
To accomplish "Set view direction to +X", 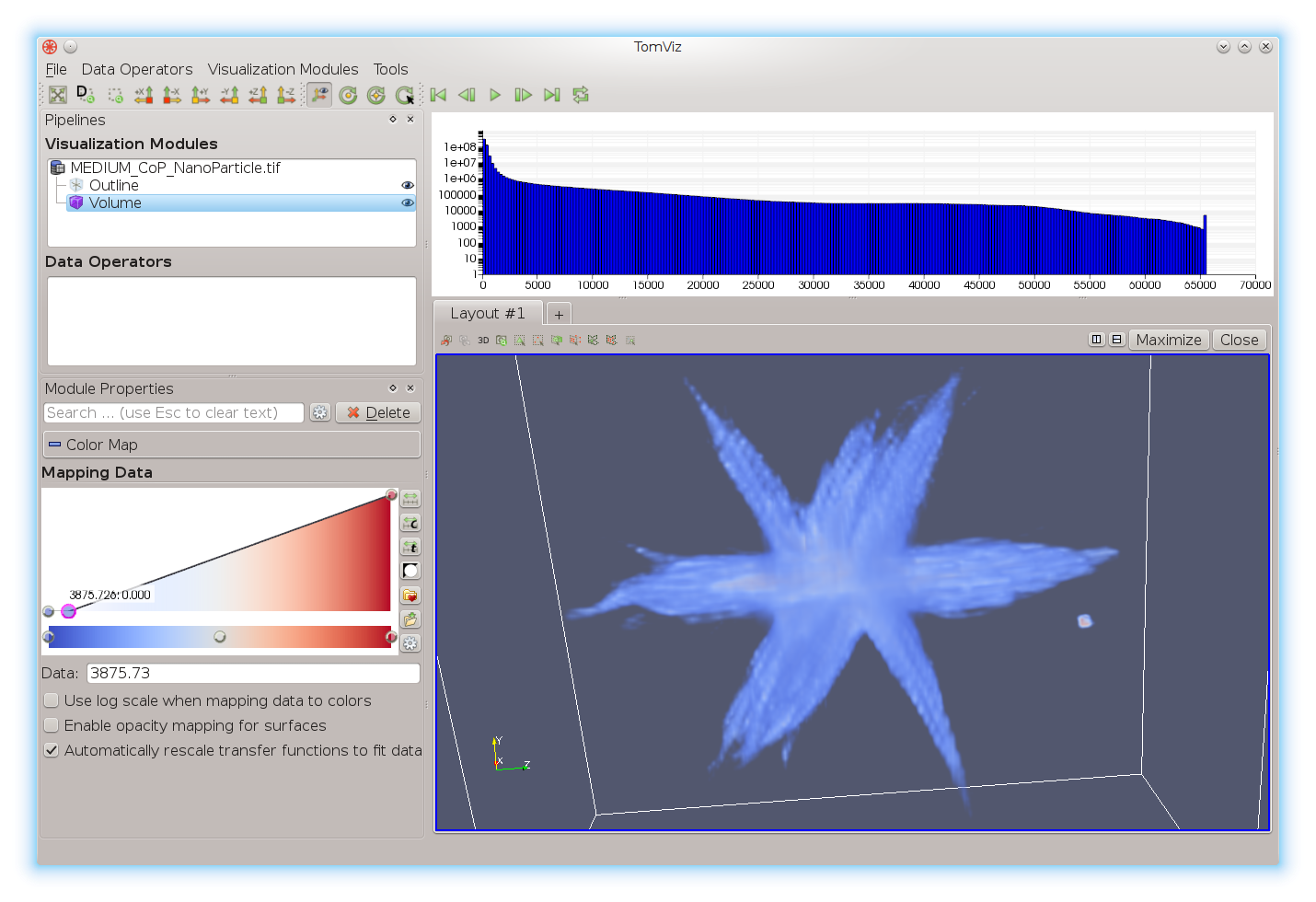I will coord(144,95).
